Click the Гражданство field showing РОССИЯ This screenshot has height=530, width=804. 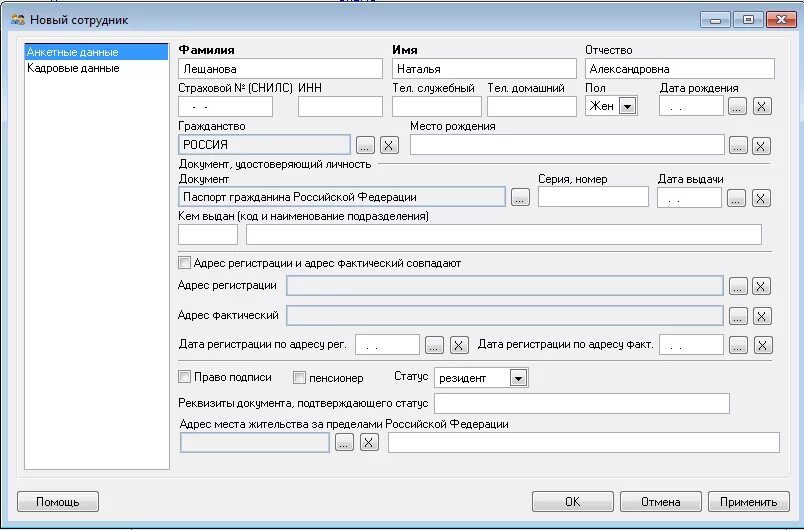click(265, 145)
